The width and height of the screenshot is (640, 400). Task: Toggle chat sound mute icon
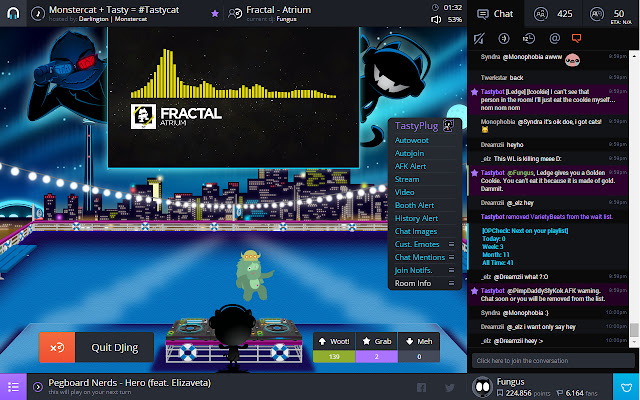(x=479, y=38)
